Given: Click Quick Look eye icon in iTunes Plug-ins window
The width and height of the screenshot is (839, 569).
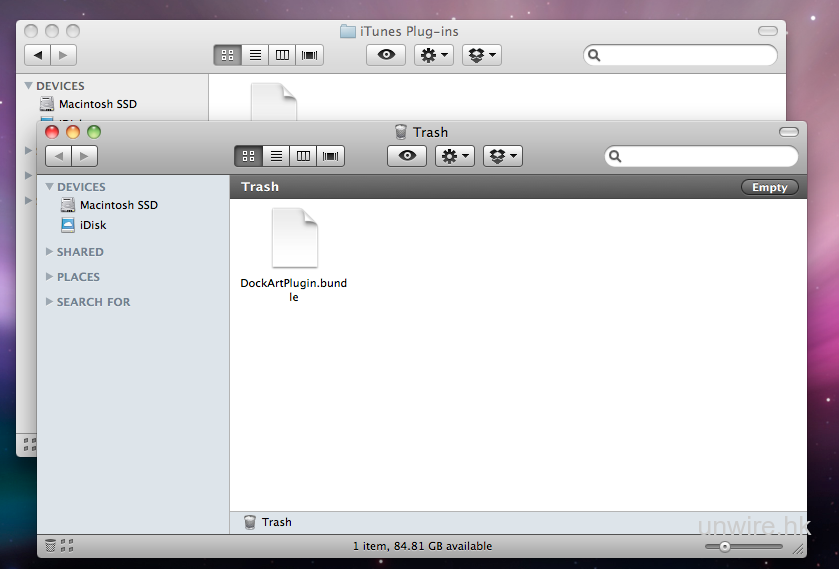Looking at the screenshot, I should click(x=386, y=55).
